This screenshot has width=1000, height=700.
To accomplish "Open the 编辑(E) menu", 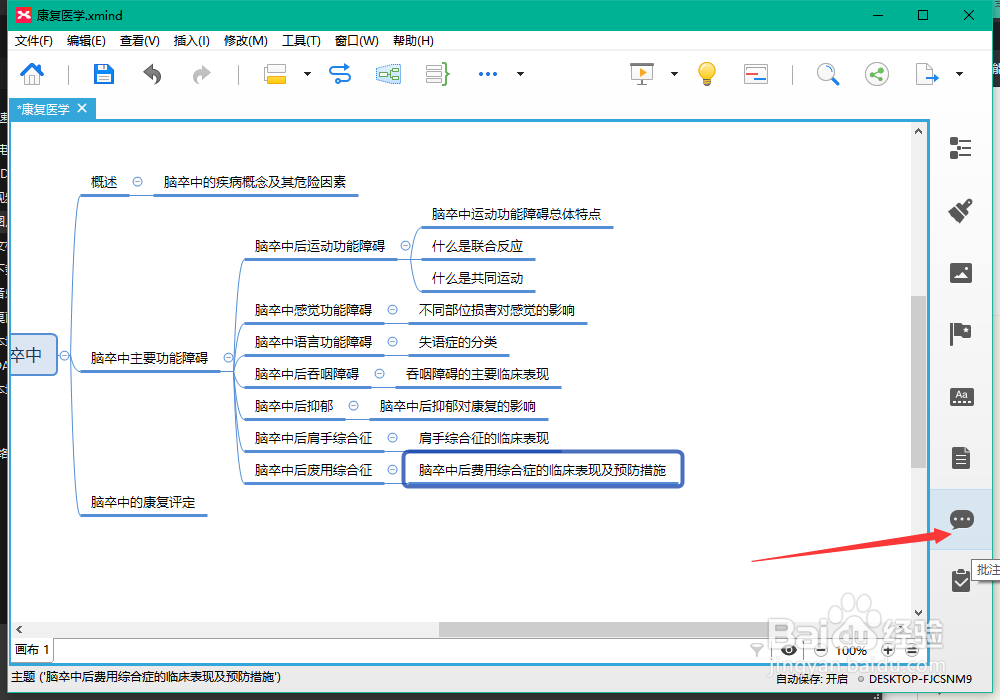I will tap(86, 41).
